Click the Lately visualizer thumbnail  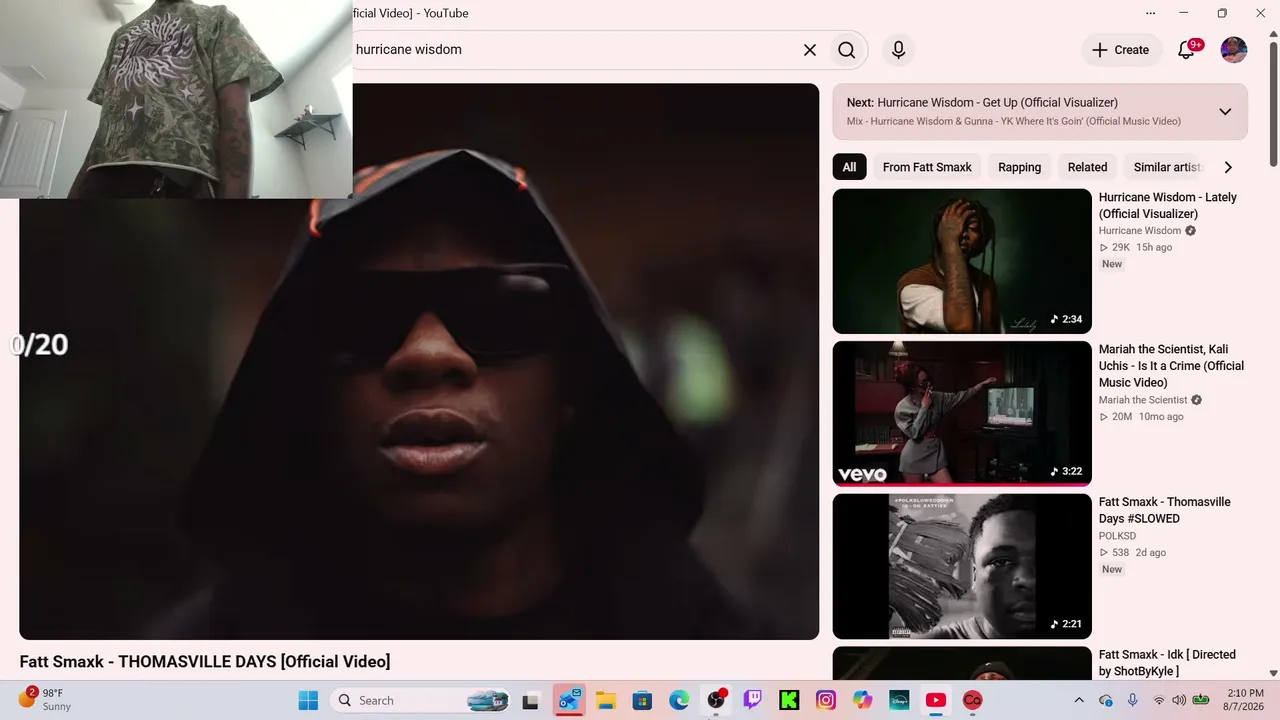[x=962, y=261]
